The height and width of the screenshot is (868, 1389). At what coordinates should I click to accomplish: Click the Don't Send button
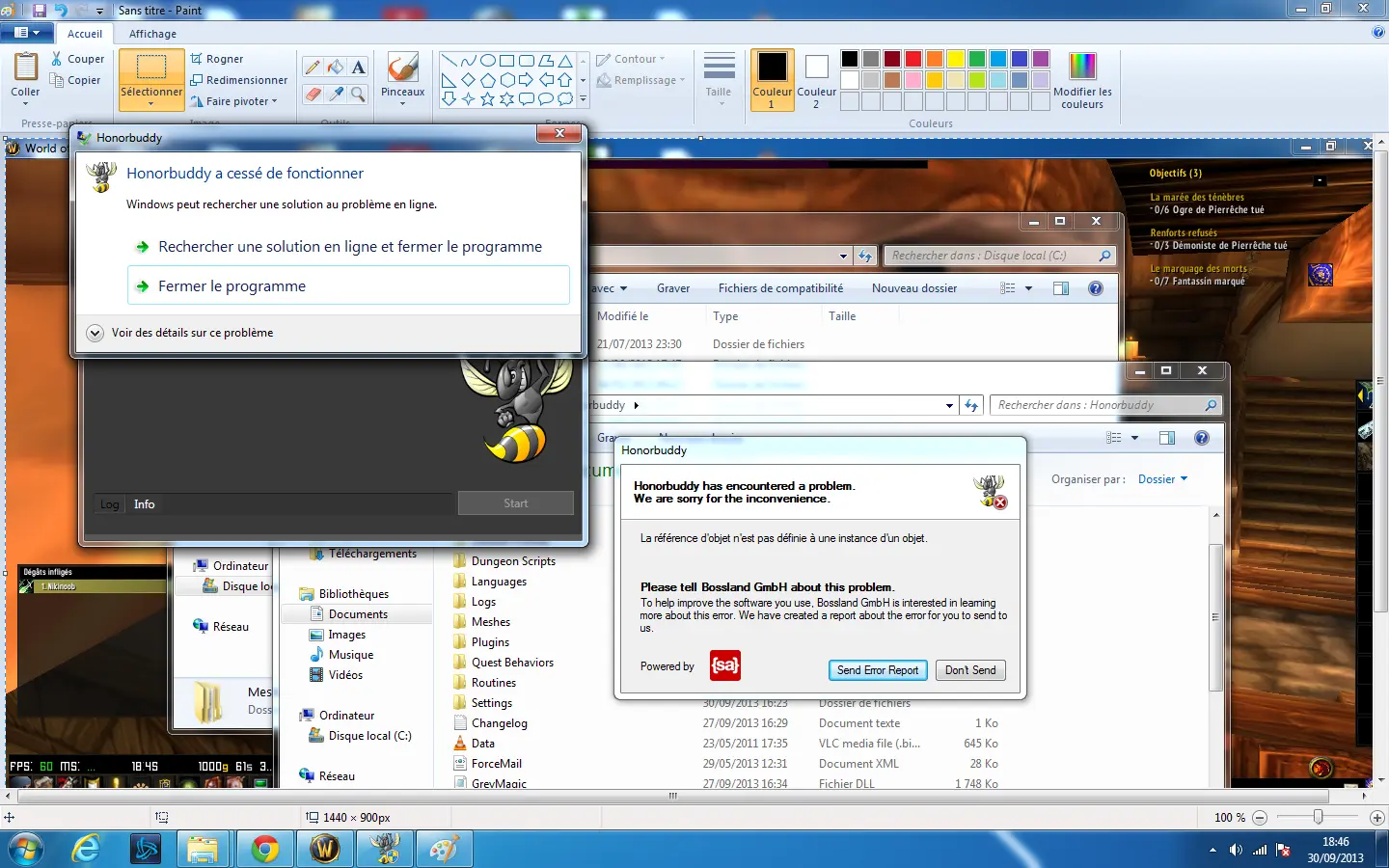tap(970, 670)
